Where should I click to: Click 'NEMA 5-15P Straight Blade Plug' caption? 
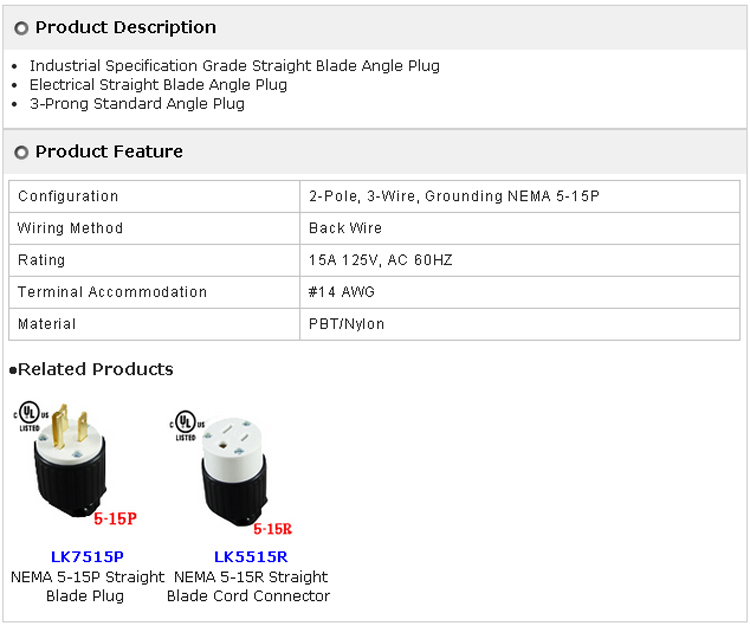87,586
